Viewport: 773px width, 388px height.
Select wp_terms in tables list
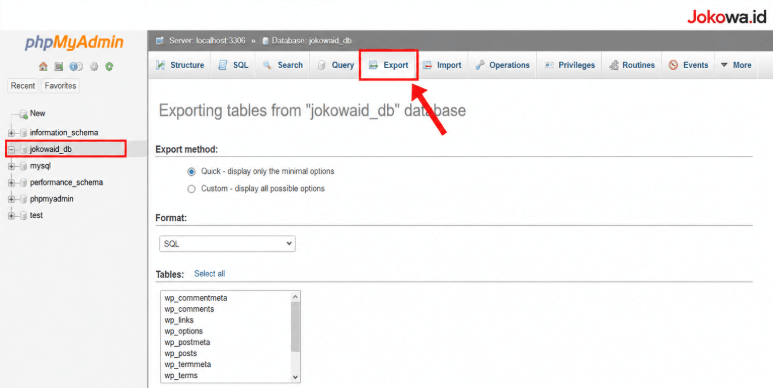point(181,376)
